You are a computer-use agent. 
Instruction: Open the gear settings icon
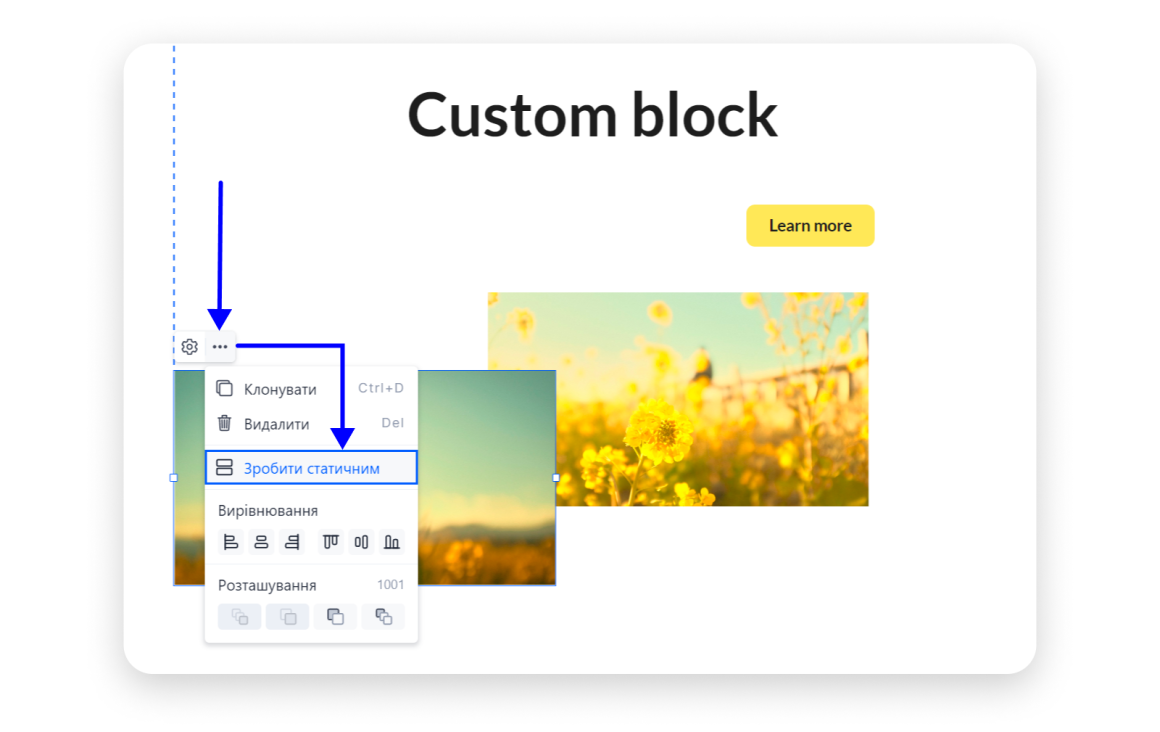189,347
